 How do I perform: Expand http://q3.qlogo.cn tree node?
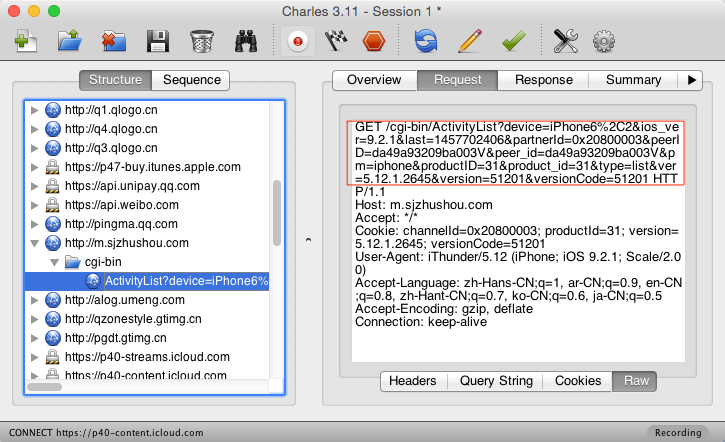coord(34,148)
